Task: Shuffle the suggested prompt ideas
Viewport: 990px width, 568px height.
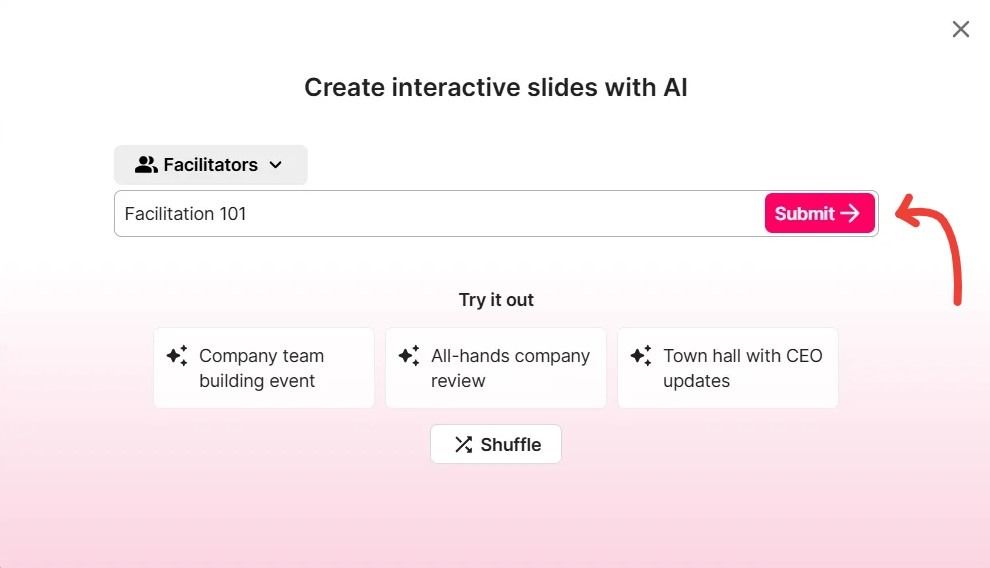Action: pos(496,445)
